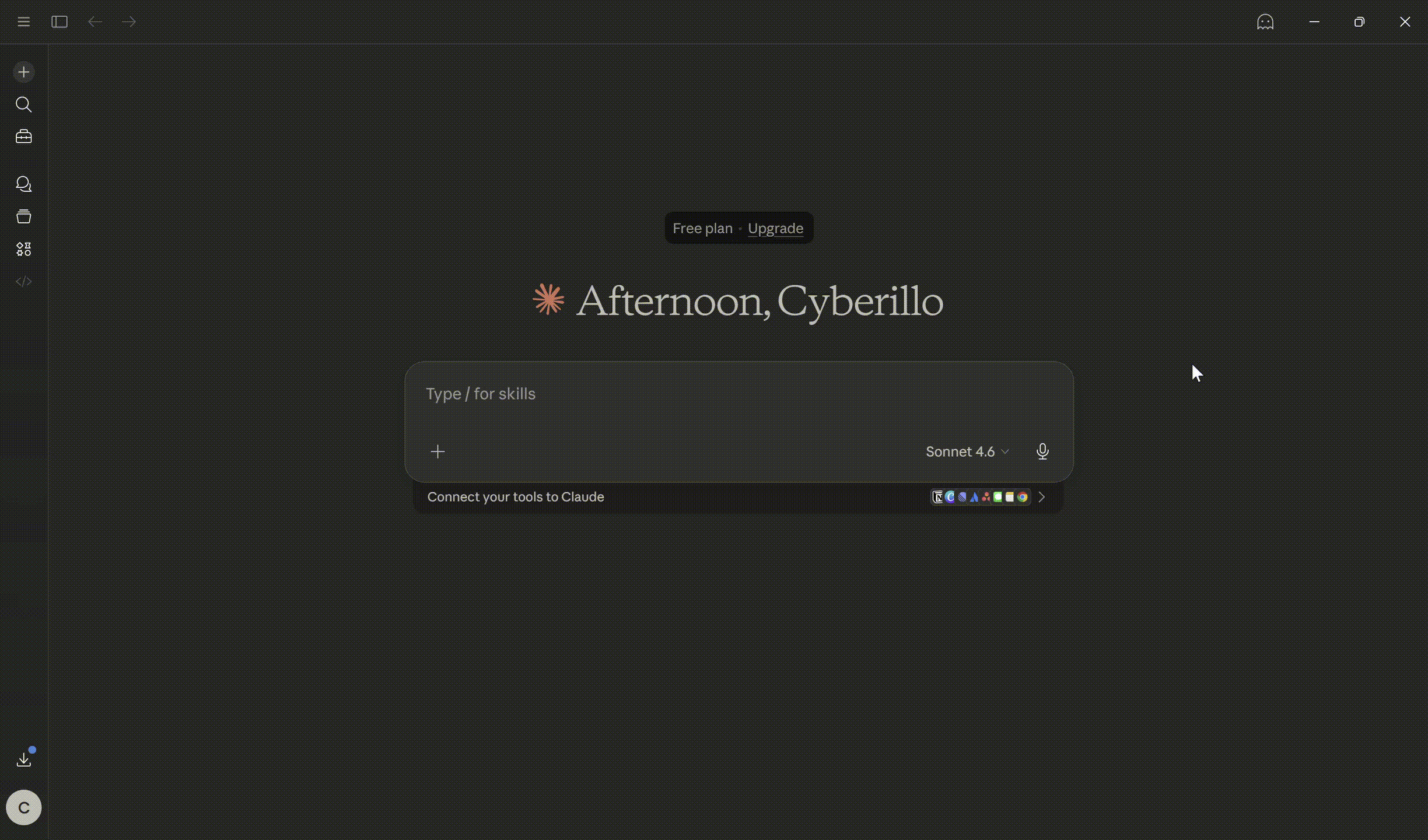Open the search icon in sidebar
1428x840 pixels.
24,104
